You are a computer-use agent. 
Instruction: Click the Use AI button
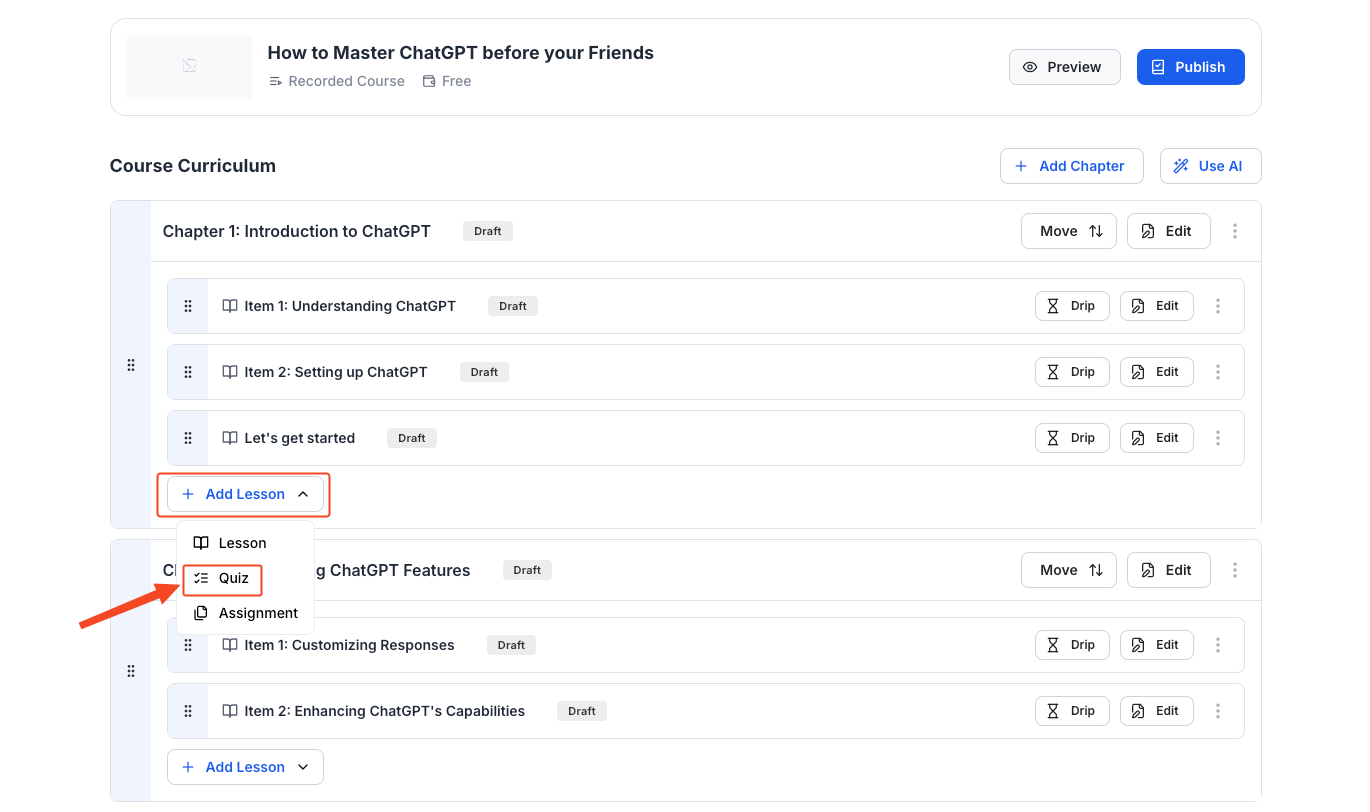[1210, 166]
